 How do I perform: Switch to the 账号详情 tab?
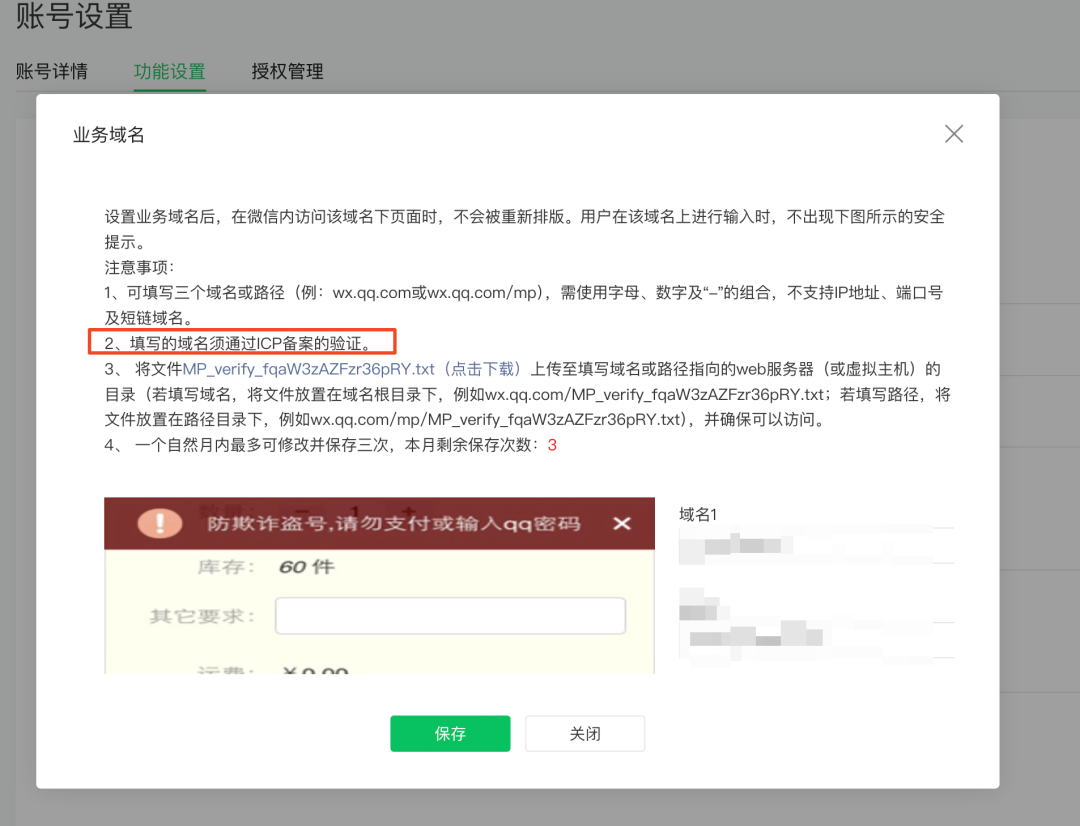pyautogui.click(x=52, y=71)
